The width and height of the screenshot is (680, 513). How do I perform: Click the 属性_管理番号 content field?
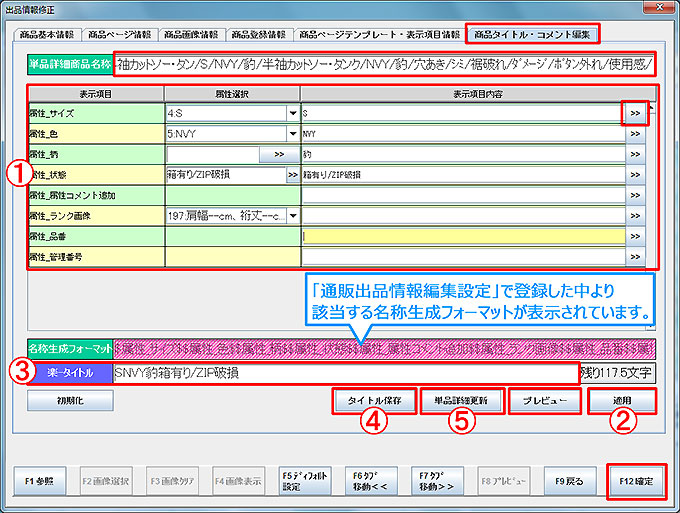pos(463,257)
